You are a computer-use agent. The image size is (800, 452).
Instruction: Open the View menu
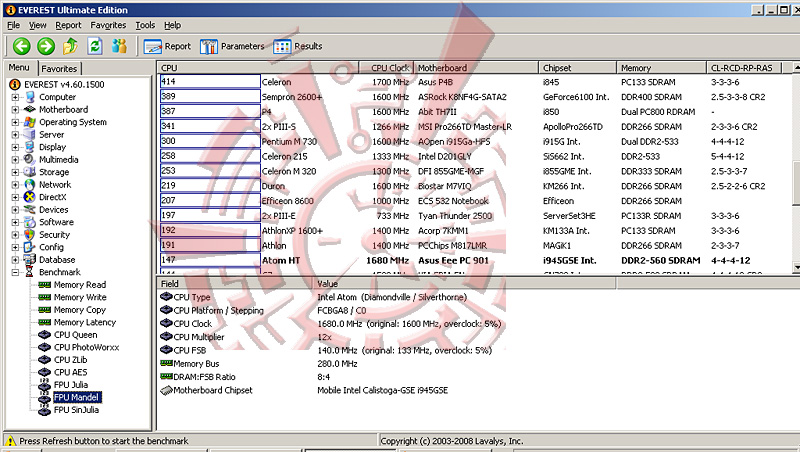tap(37, 25)
